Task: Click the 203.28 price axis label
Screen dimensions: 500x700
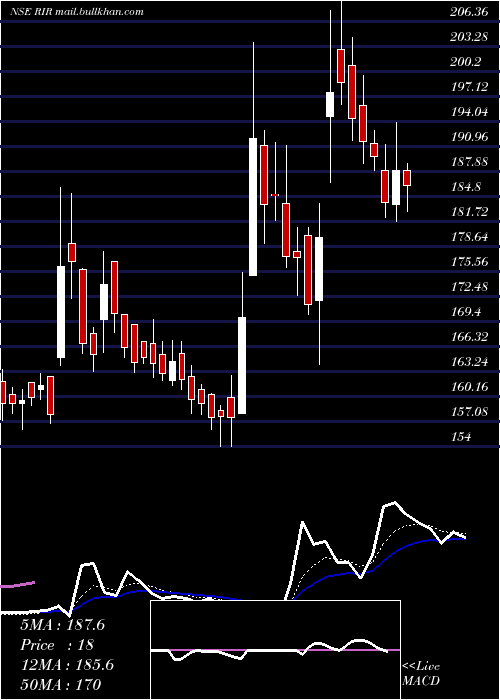Action: [x=468, y=37]
